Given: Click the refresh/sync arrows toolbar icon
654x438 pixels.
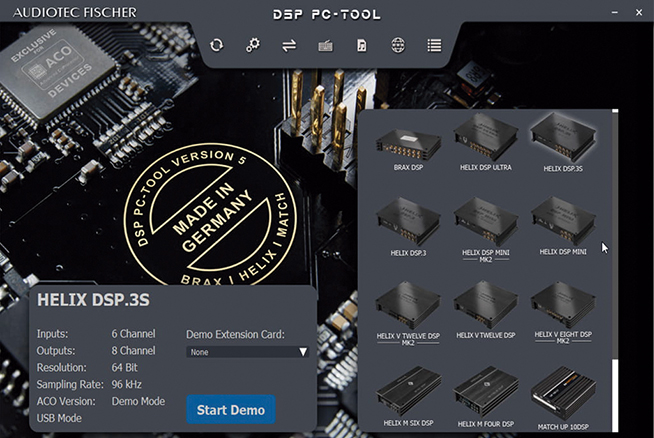Looking at the screenshot, I should pyautogui.click(x=216, y=45).
